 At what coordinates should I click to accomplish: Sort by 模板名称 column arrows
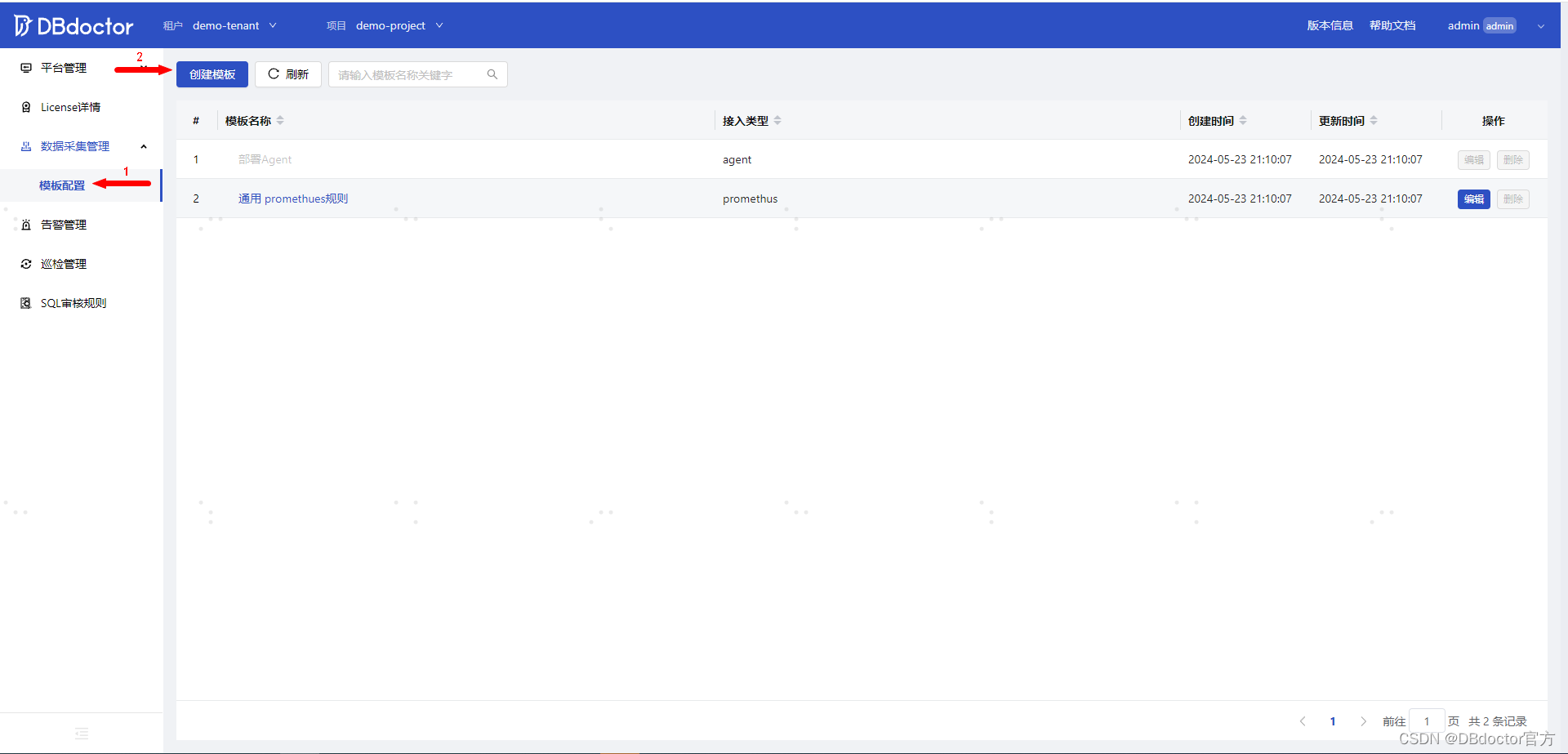tap(280, 120)
